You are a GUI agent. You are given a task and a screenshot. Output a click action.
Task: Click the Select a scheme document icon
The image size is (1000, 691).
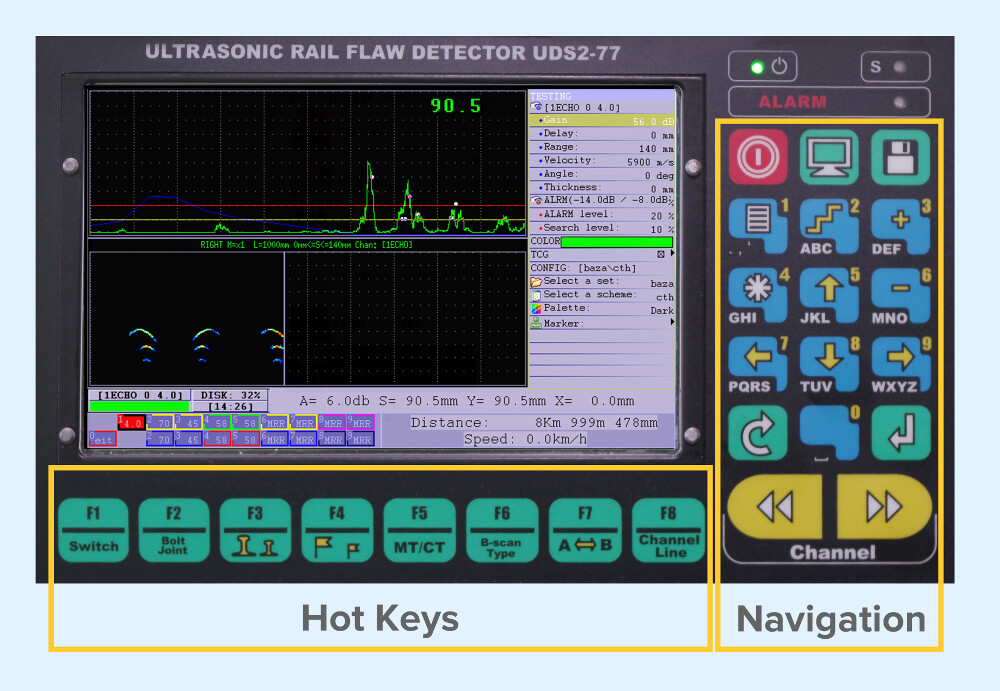coord(536,295)
